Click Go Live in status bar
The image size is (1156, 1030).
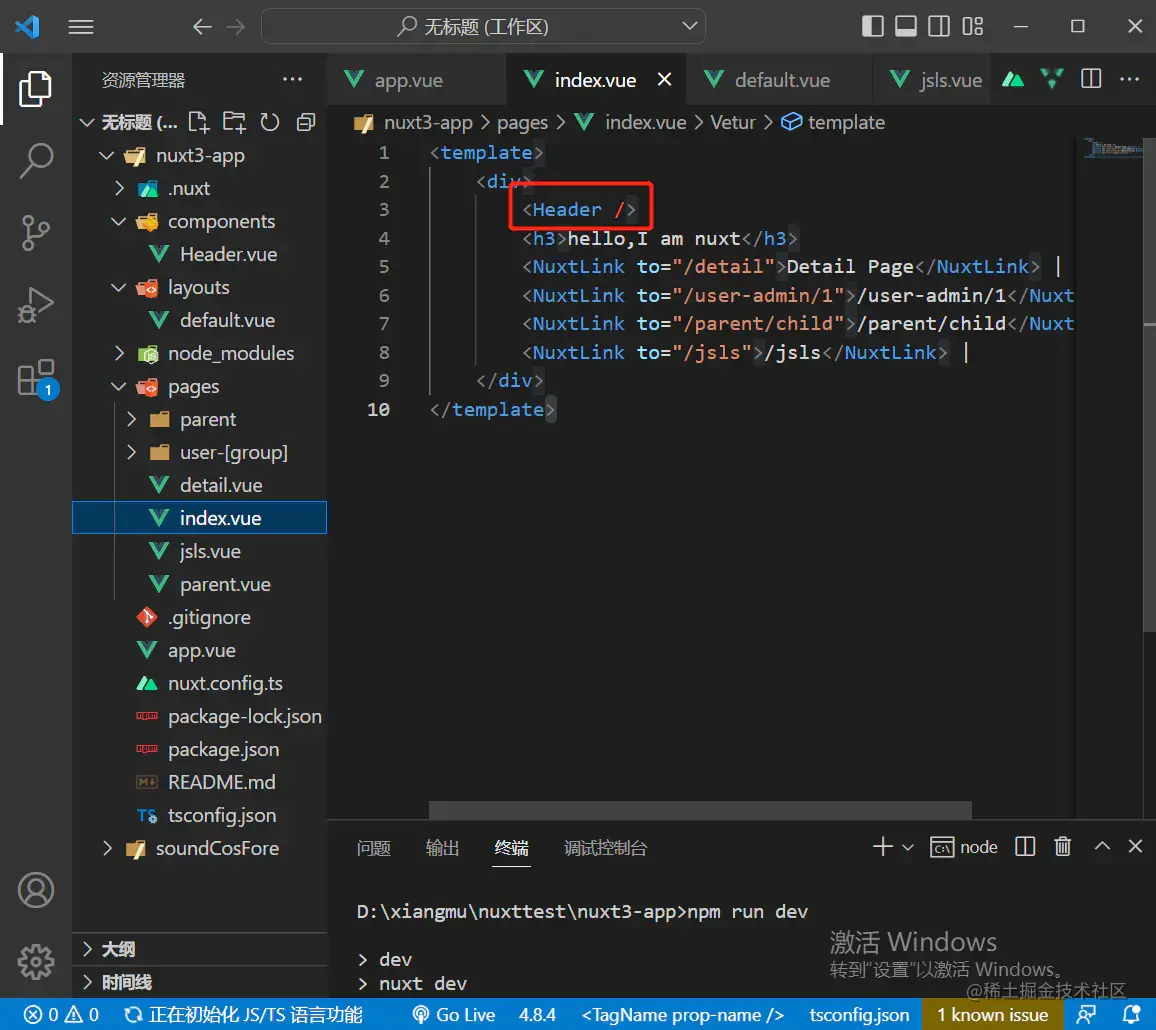pyautogui.click(x=453, y=1015)
